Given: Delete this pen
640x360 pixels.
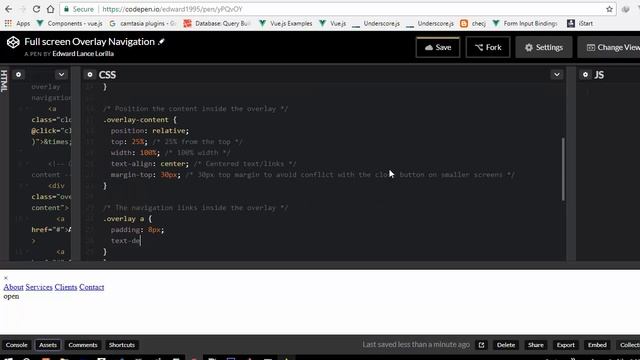Looking at the screenshot, I should pyautogui.click(x=506, y=345).
